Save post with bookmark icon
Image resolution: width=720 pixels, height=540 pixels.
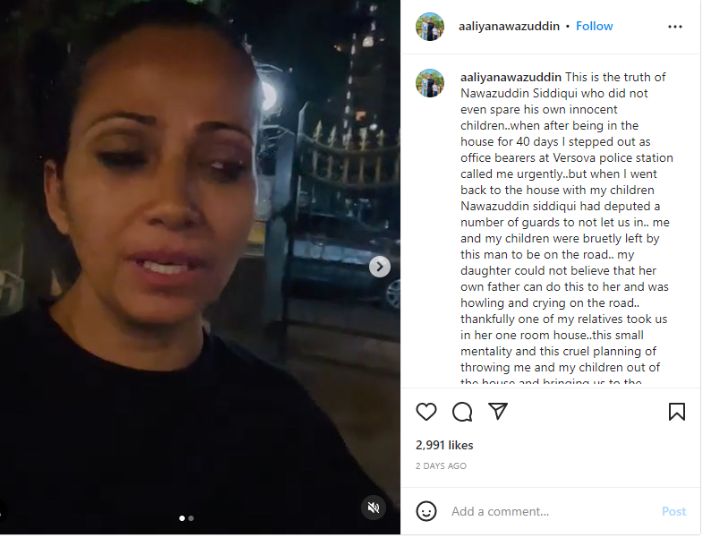676,411
